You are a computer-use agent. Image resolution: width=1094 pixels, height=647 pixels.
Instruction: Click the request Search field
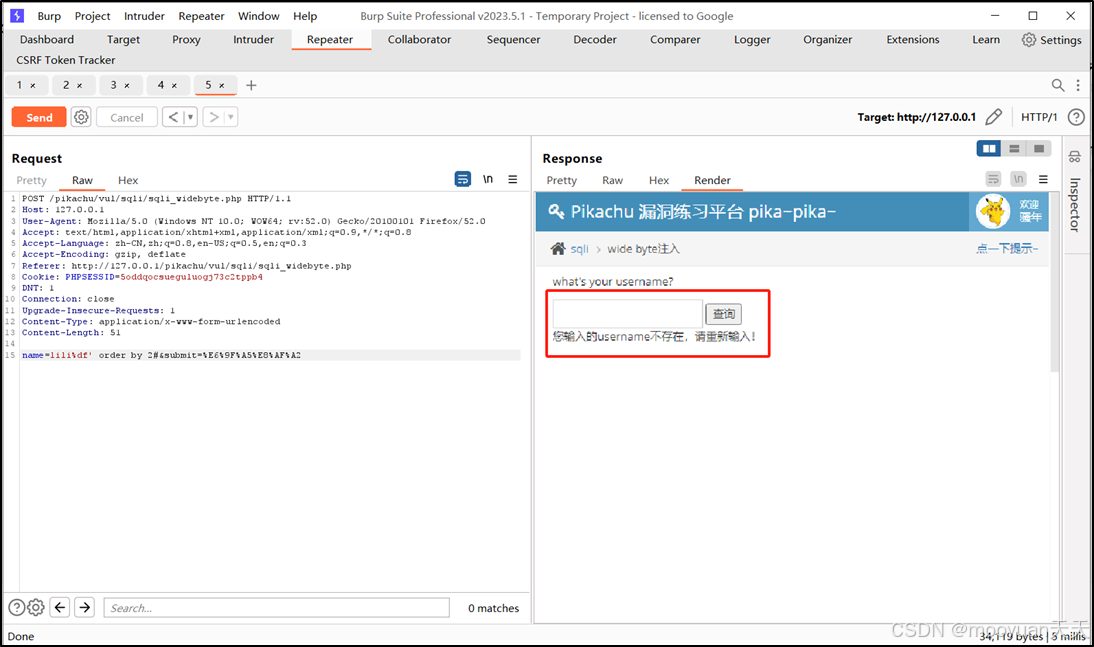276,607
